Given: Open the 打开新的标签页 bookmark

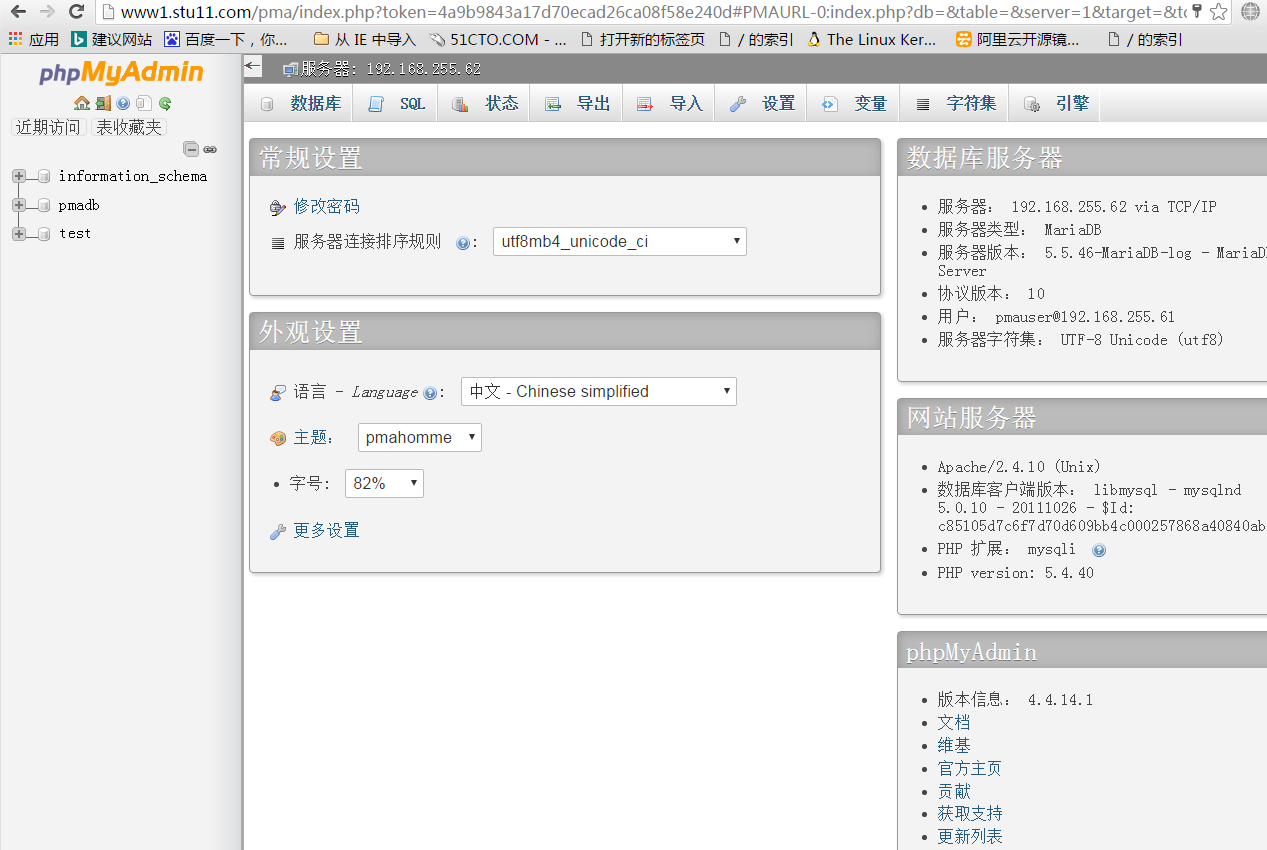Looking at the screenshot, I should click(643, 40).
